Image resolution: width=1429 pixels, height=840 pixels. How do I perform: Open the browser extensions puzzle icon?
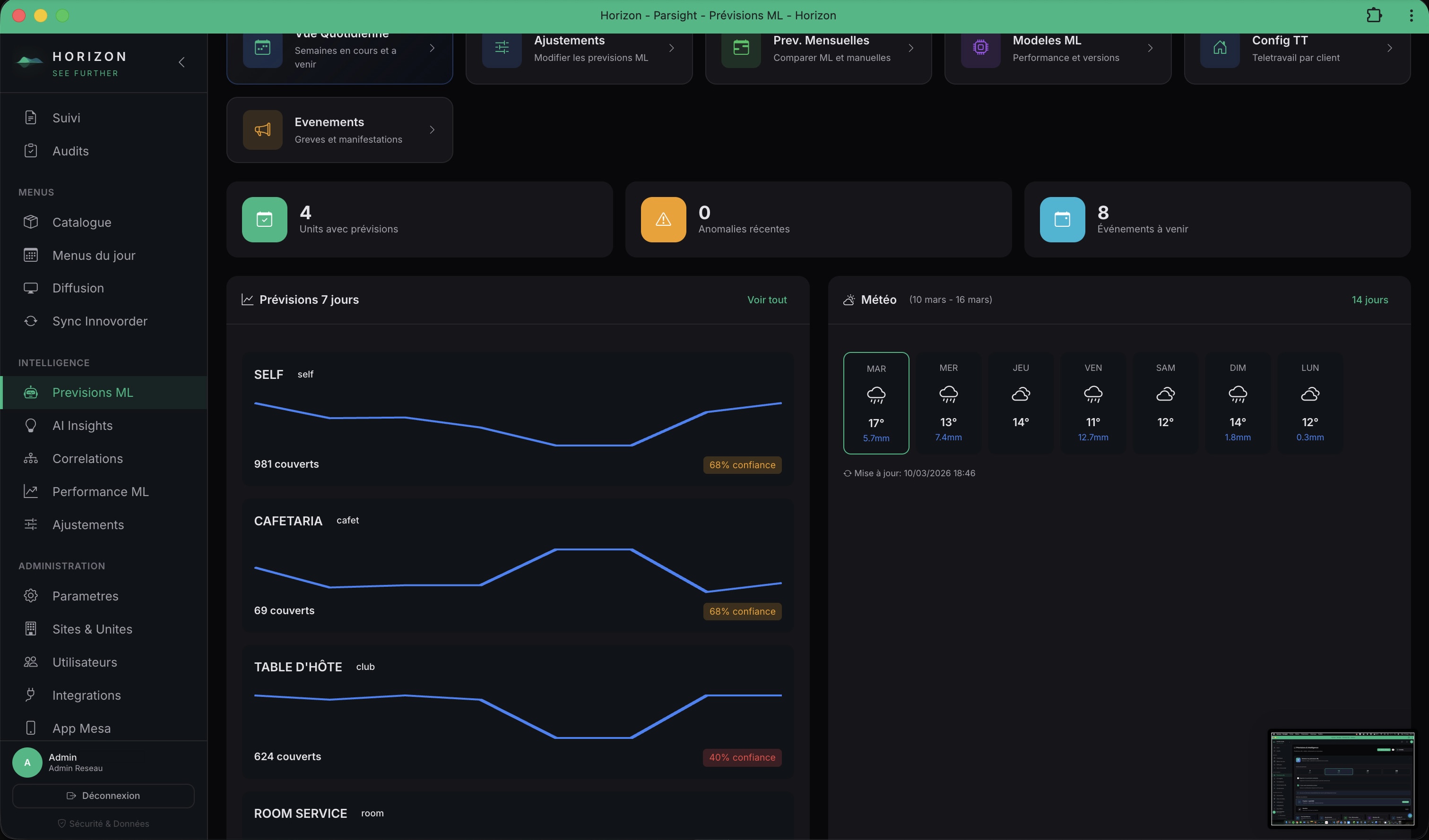[1373, 15]
